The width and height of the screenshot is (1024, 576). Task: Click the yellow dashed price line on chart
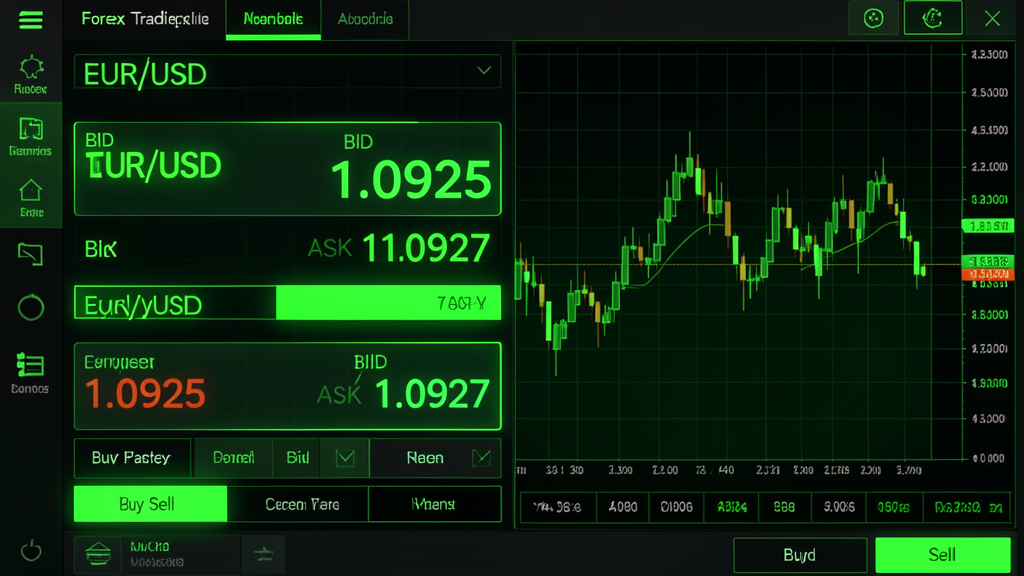[x=738, y=264]
